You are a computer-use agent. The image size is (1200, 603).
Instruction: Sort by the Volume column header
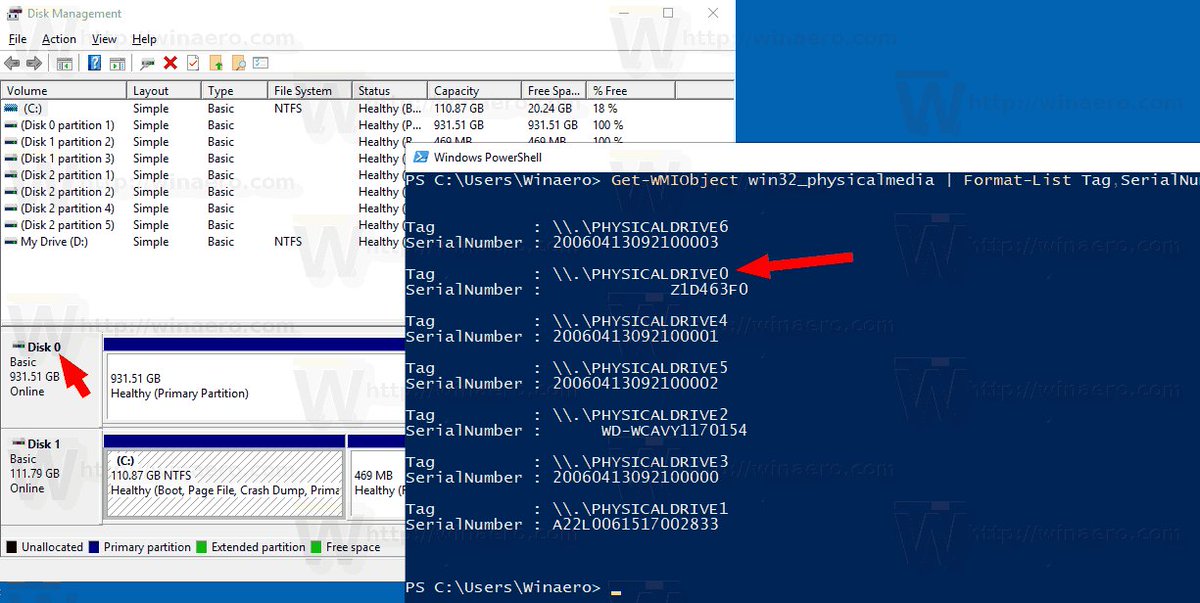click(64, 90)
